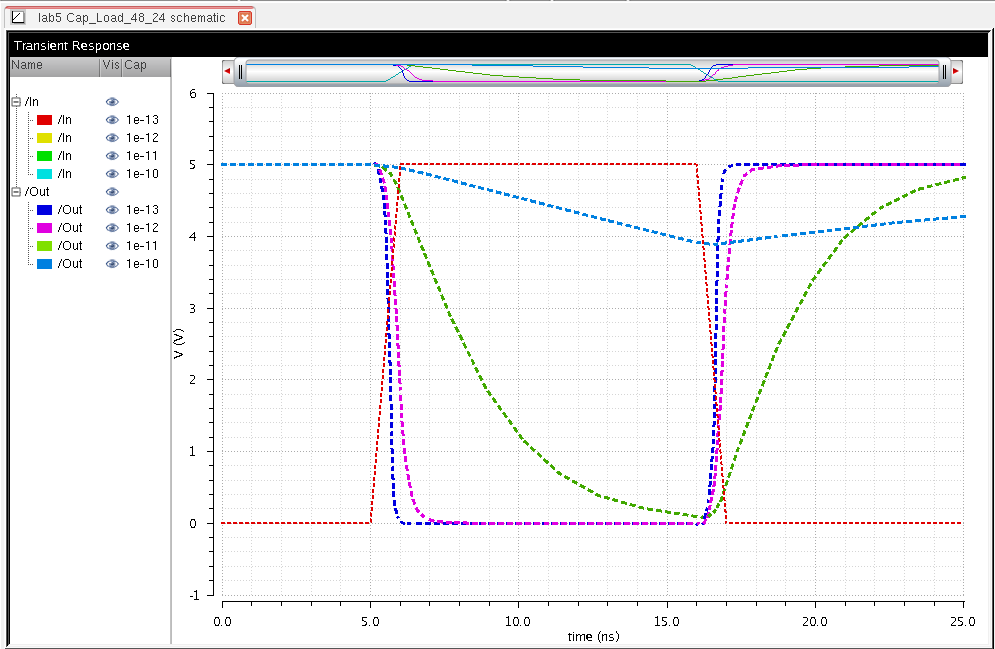Screen dimensions: 995x649
Task: Hide the /Out trace with Cap 1e-12
Action: click(112, 228)
